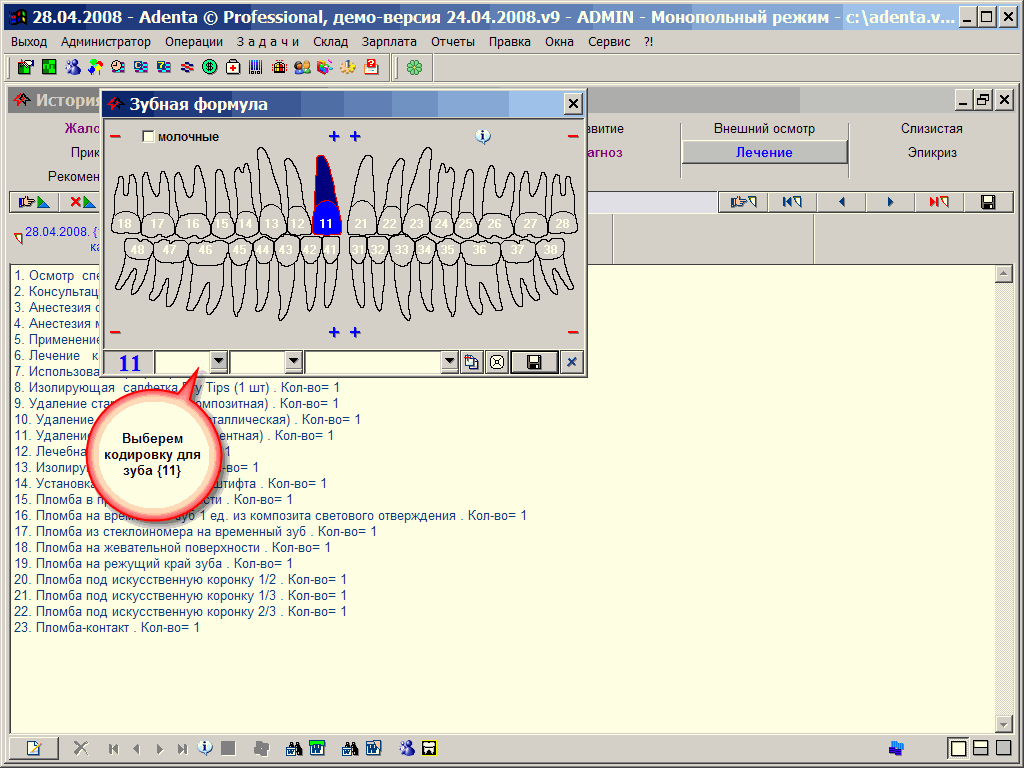Select tooth 21 on the dental chart
The width and height of the screenshot is (1024, 768).
pyautogui.click(x=361, y=224)
